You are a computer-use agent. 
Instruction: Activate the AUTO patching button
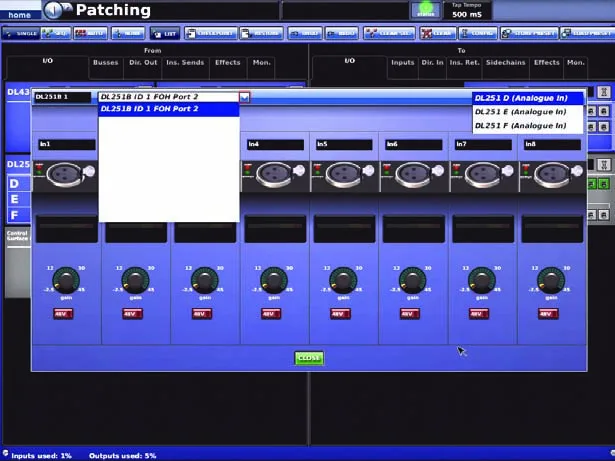click(x=90, y=33)
